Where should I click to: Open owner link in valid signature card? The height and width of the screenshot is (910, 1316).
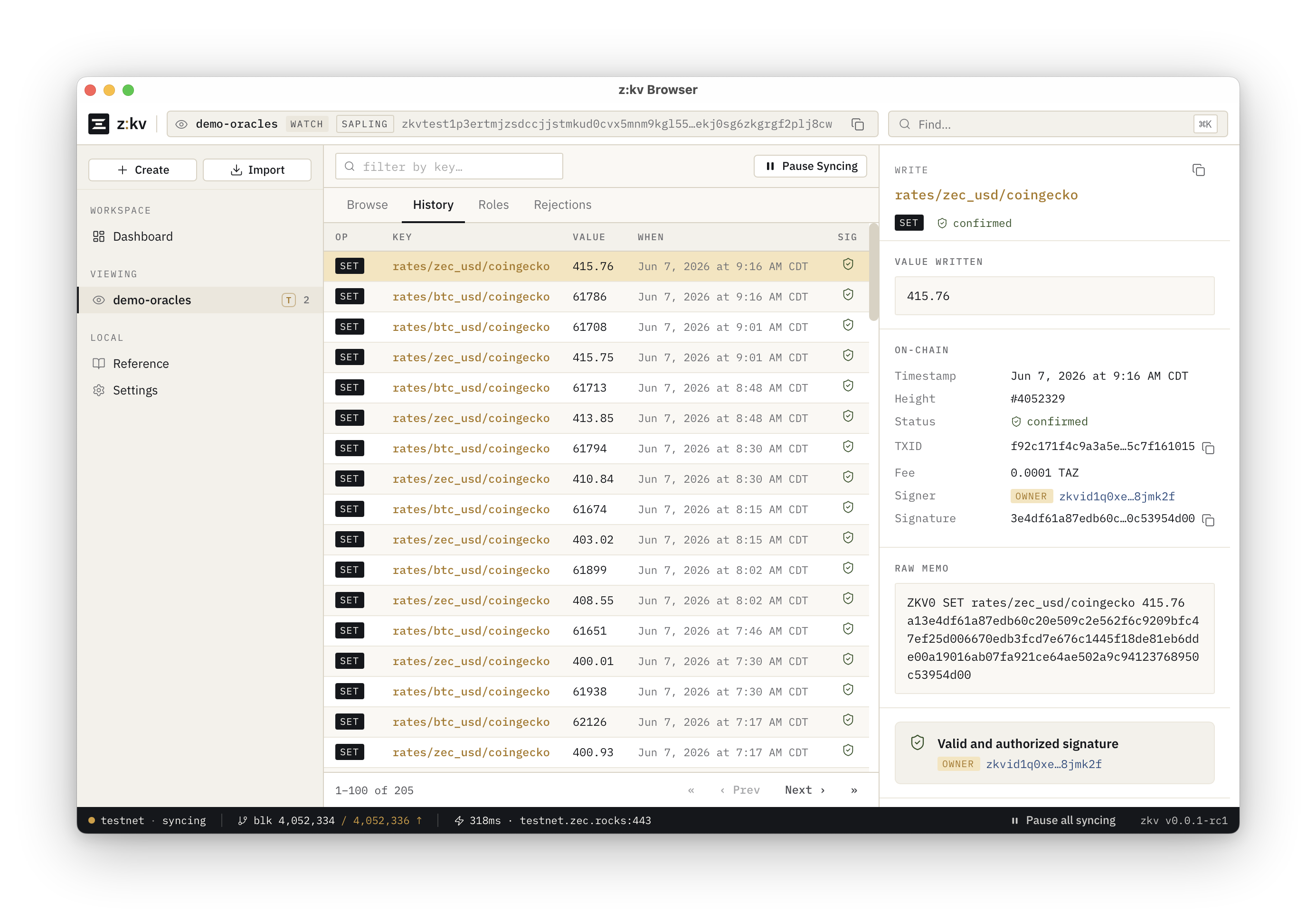(x=1044, y=764)
